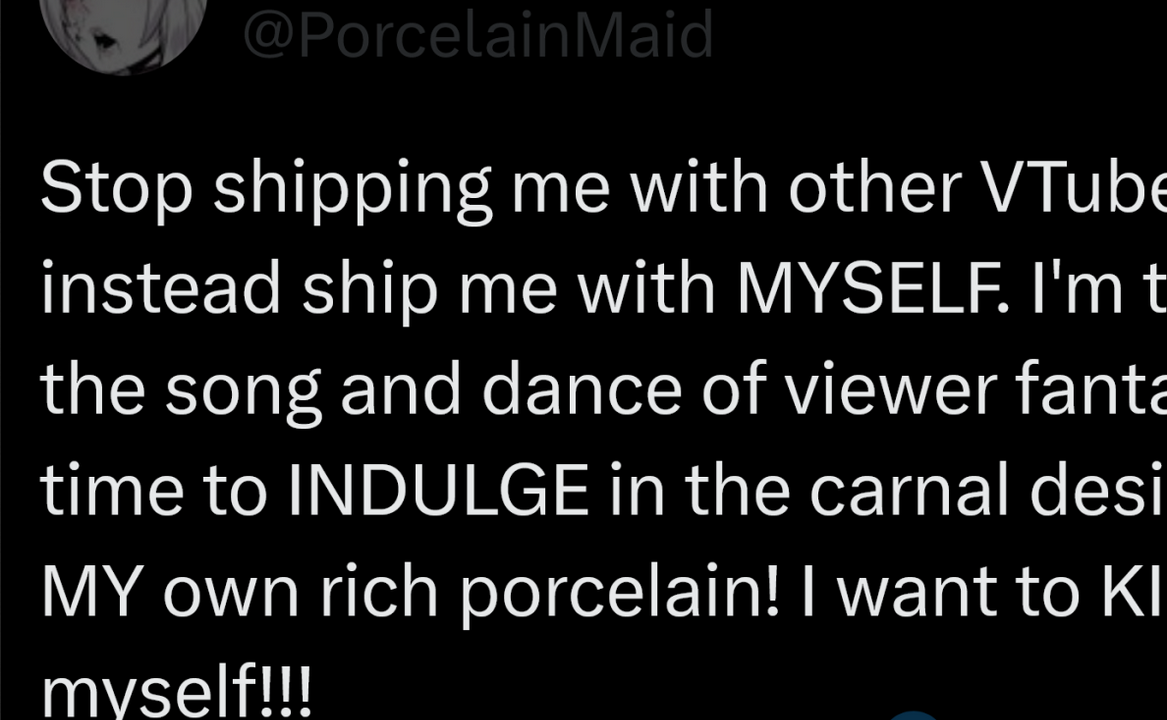
Task: Click the word "instead" in second line
Action: point(161,290)
